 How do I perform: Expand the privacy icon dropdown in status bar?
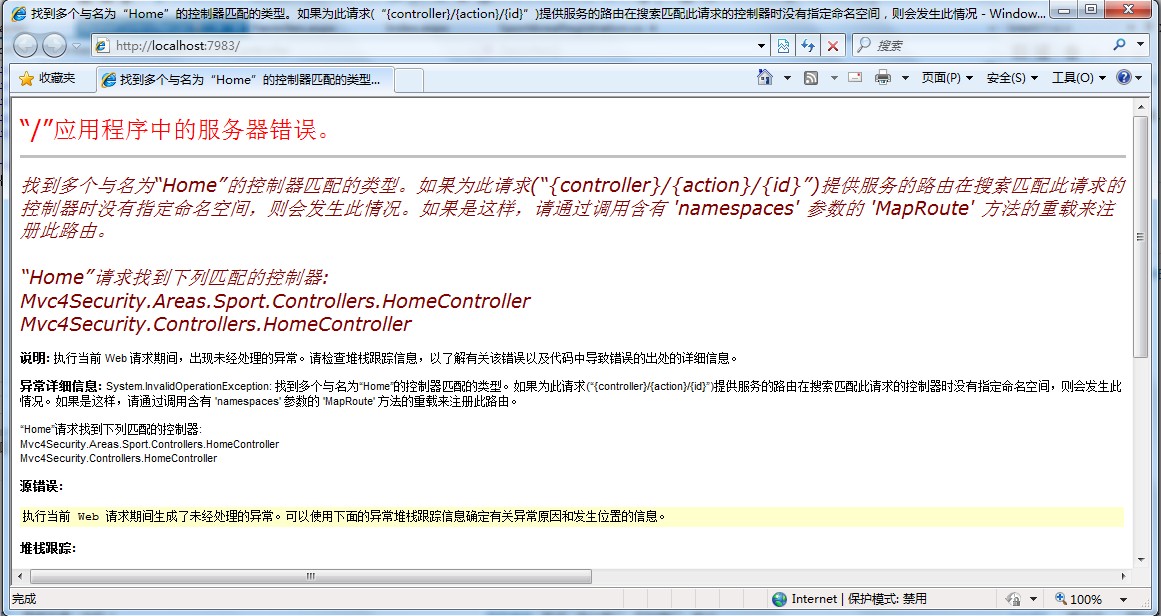[x=1033, y=599]
